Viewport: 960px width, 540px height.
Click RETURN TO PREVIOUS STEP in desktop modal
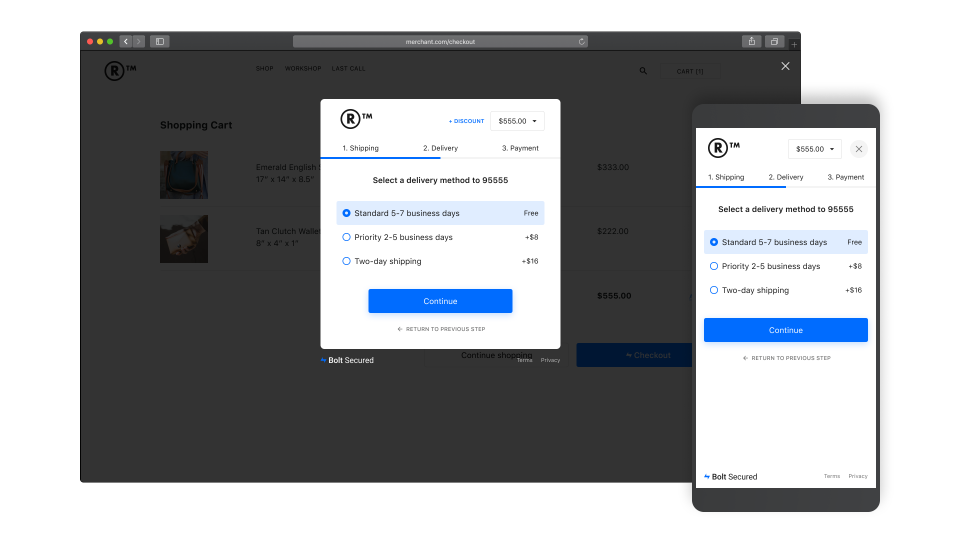click(x=441, y=329)
